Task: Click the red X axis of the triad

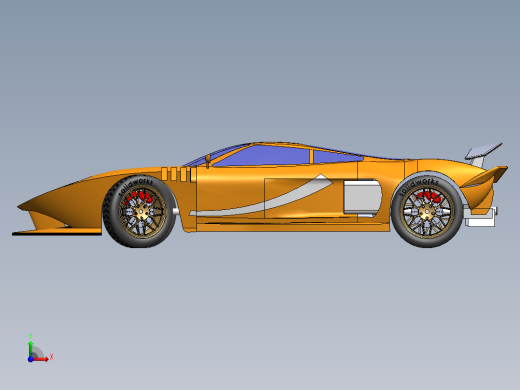Action: tap(41, 359)
